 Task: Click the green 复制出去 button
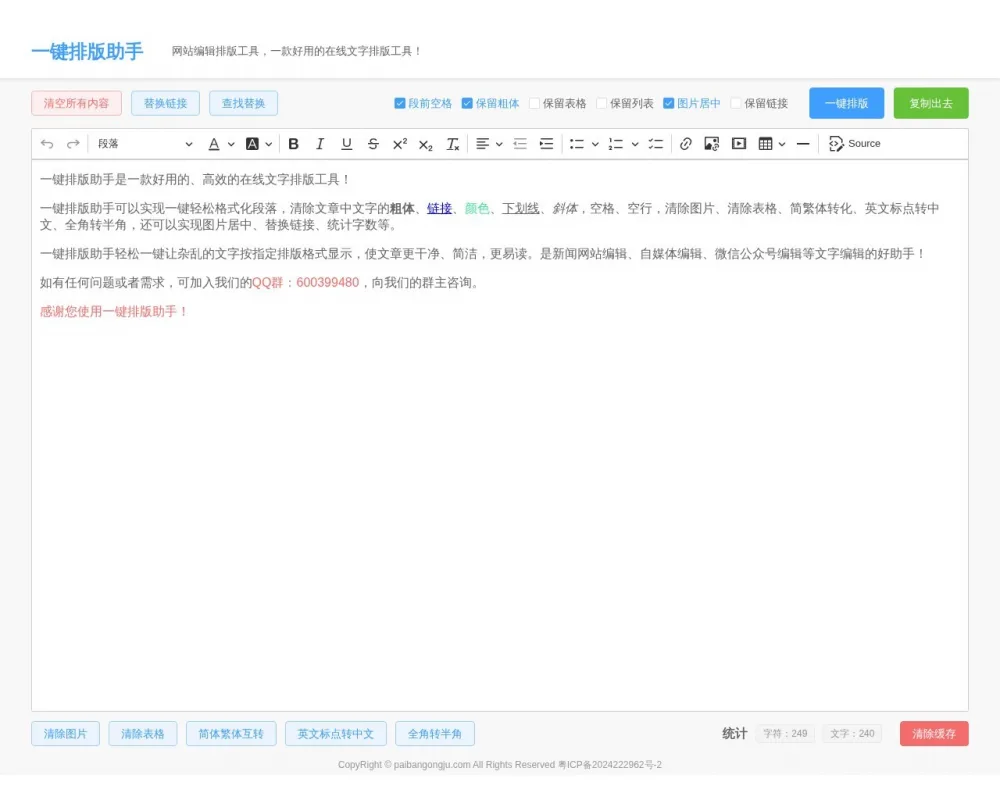(x=931, y=103)
